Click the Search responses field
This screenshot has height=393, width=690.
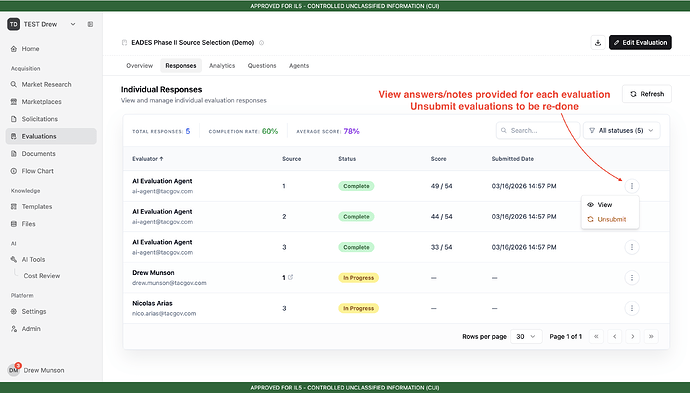(538, 131)
